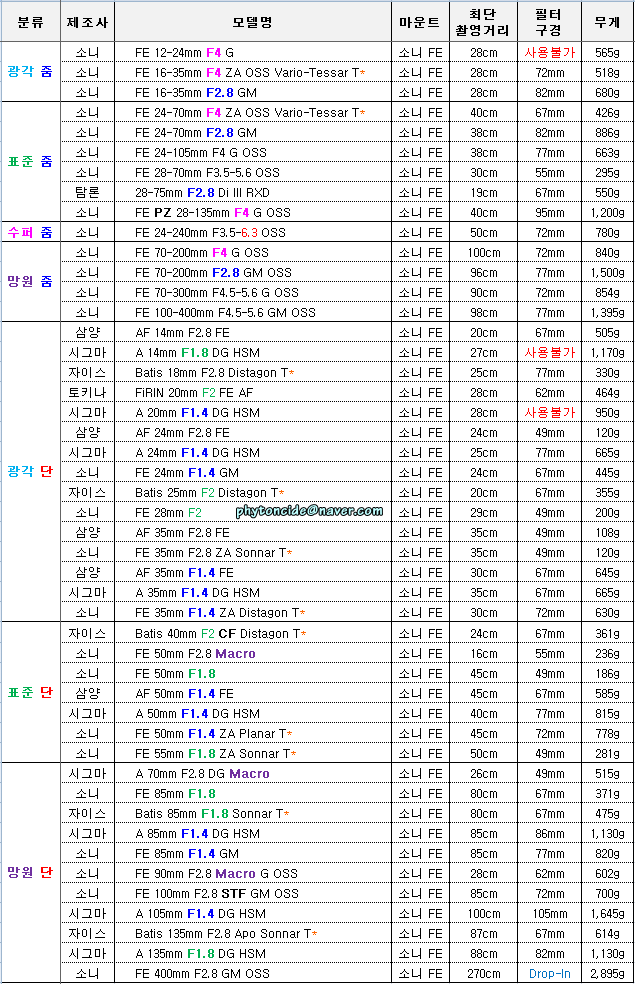Click the 1,645g weight cell

(607, 914)
